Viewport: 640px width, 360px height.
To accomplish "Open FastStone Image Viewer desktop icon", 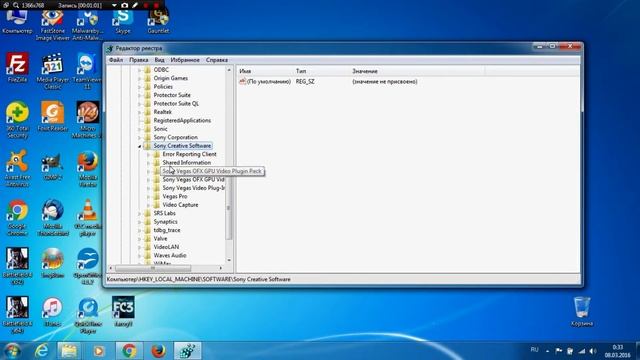I will pos(52,24).
